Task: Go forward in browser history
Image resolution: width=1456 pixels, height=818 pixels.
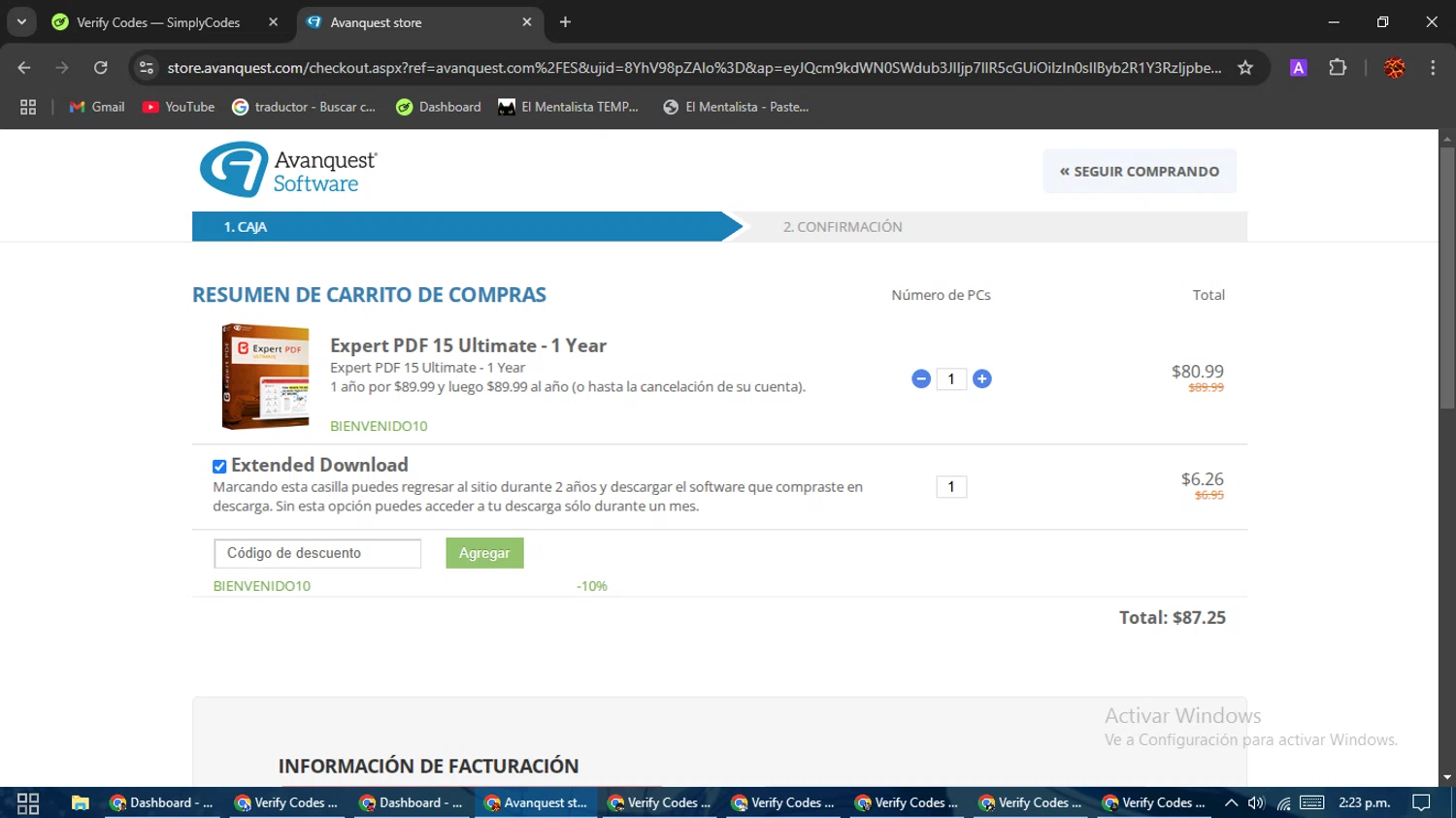Action: 62,68
